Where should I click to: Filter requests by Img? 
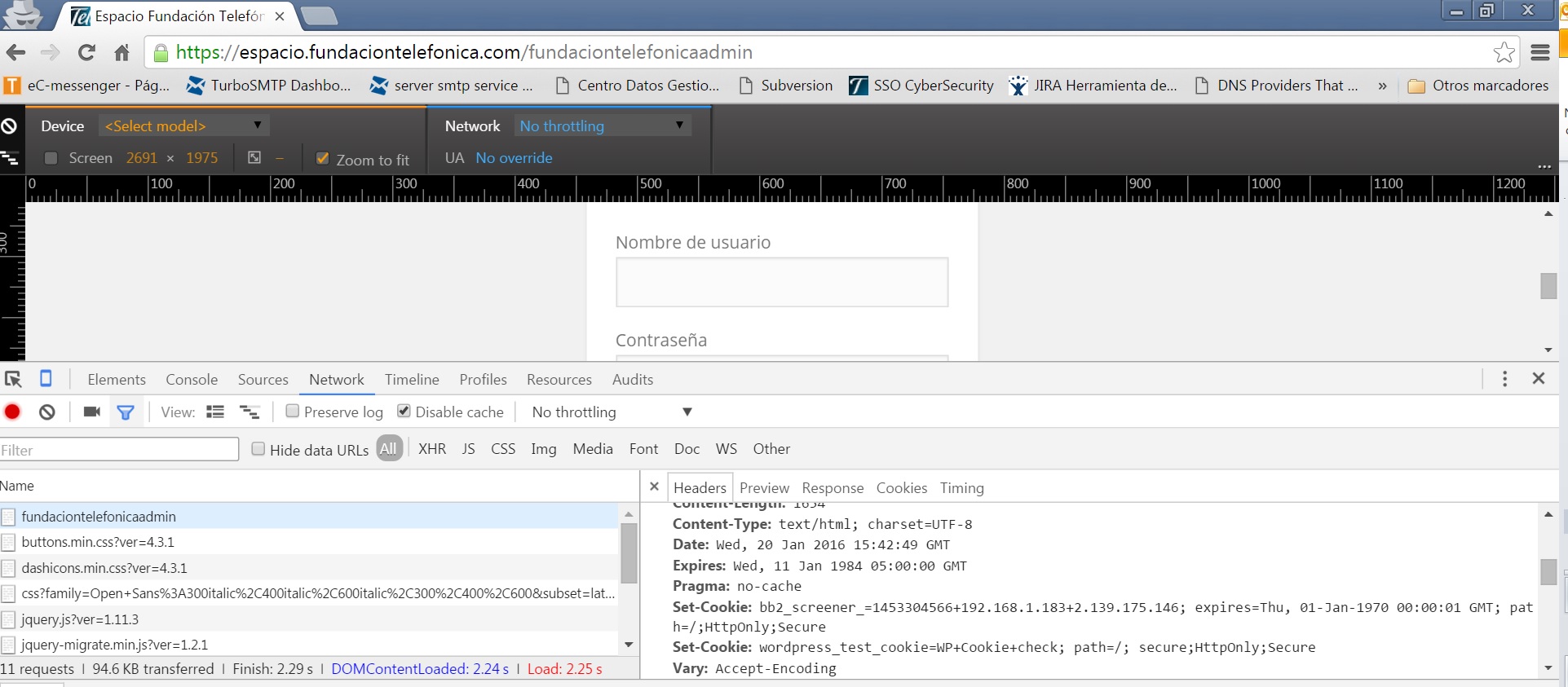coord(544,449)
